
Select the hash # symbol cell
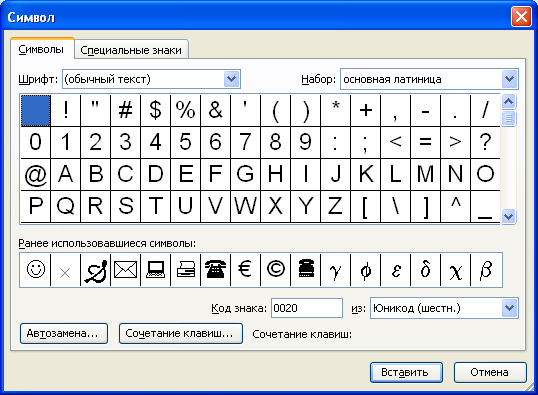(125, 111)
